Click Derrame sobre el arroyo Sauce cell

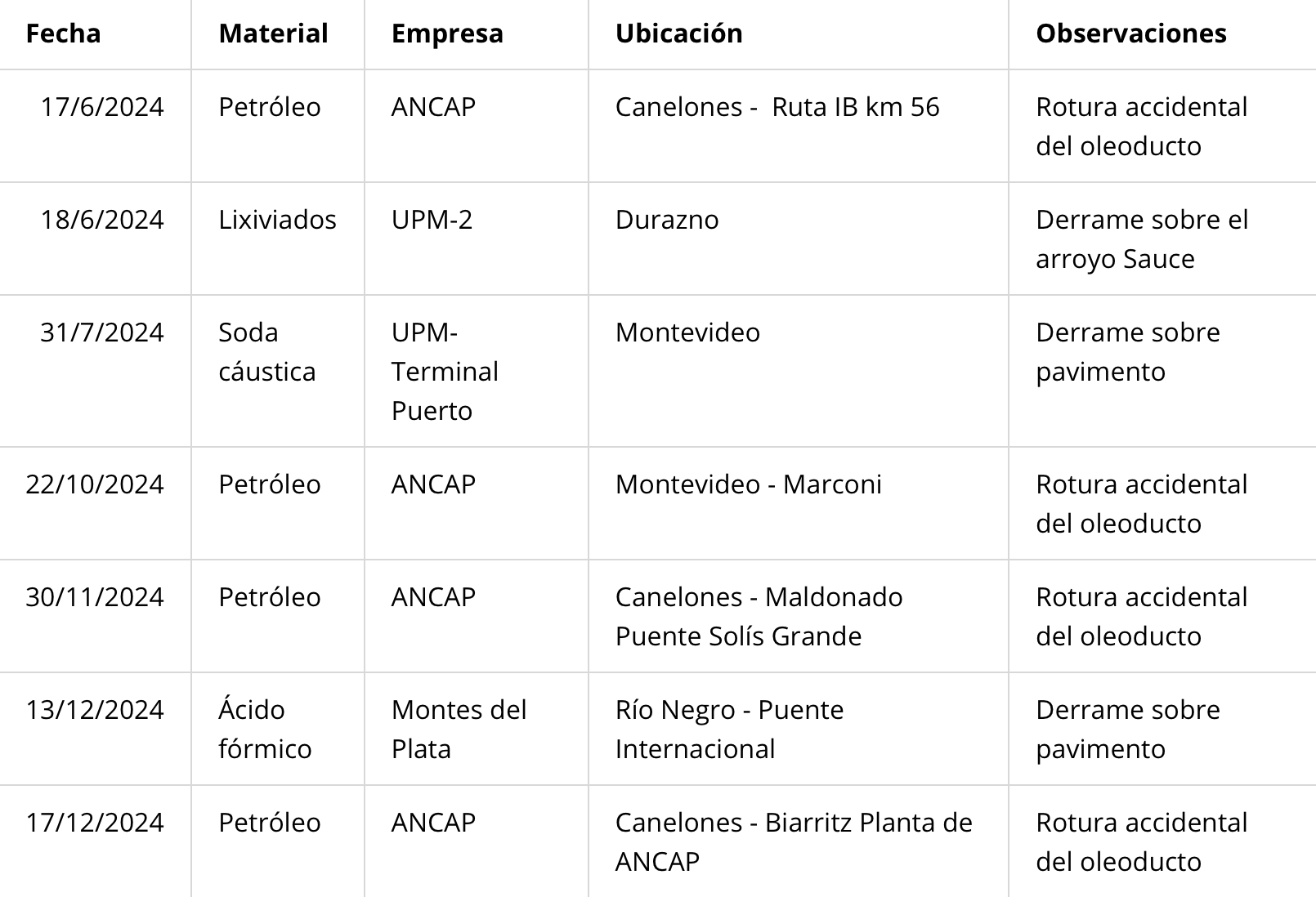point(1162,239)
